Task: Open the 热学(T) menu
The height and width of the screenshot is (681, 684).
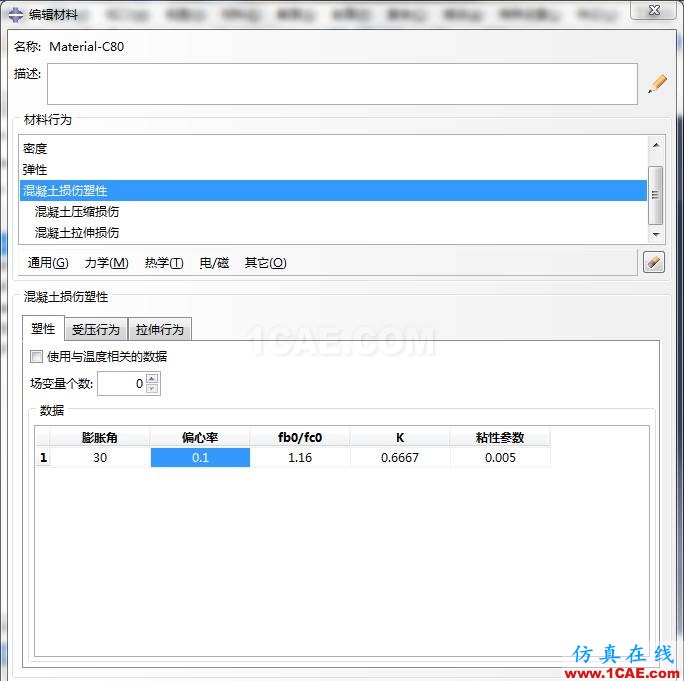Action: pyautogui.click(x=164, y=263)
